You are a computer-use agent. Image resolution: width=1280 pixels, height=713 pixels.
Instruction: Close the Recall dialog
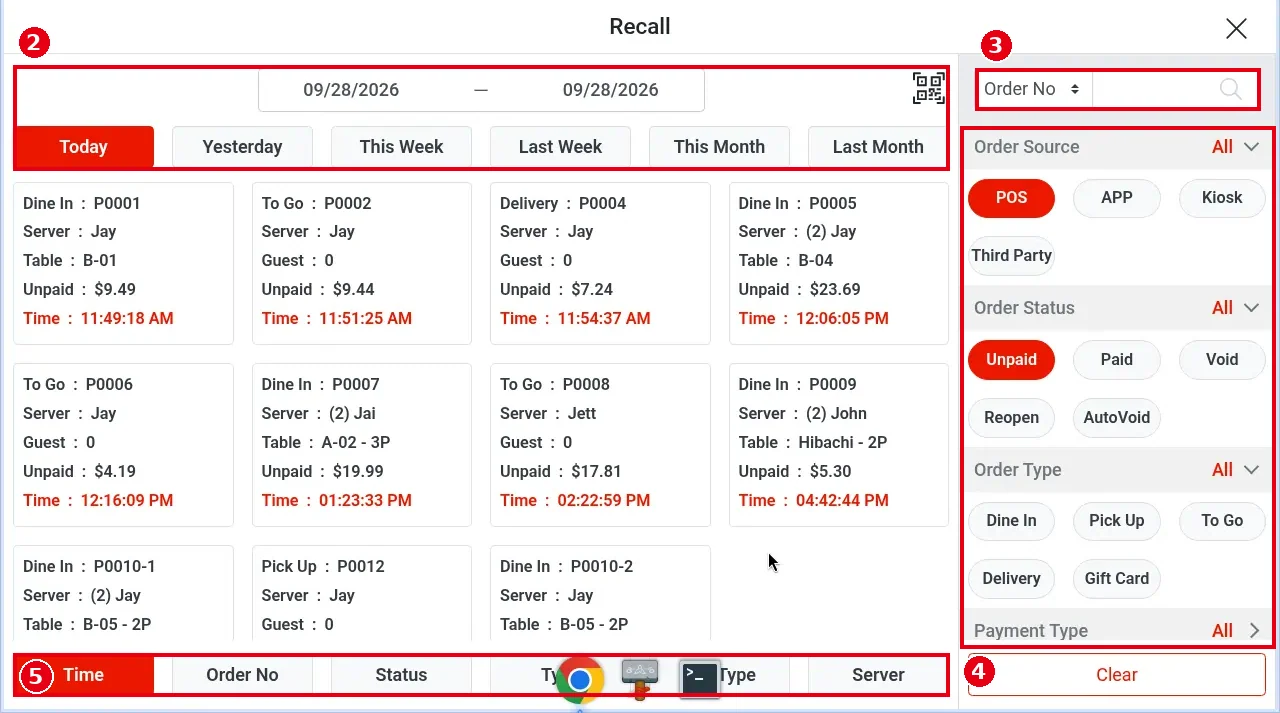click(1236, 28)
